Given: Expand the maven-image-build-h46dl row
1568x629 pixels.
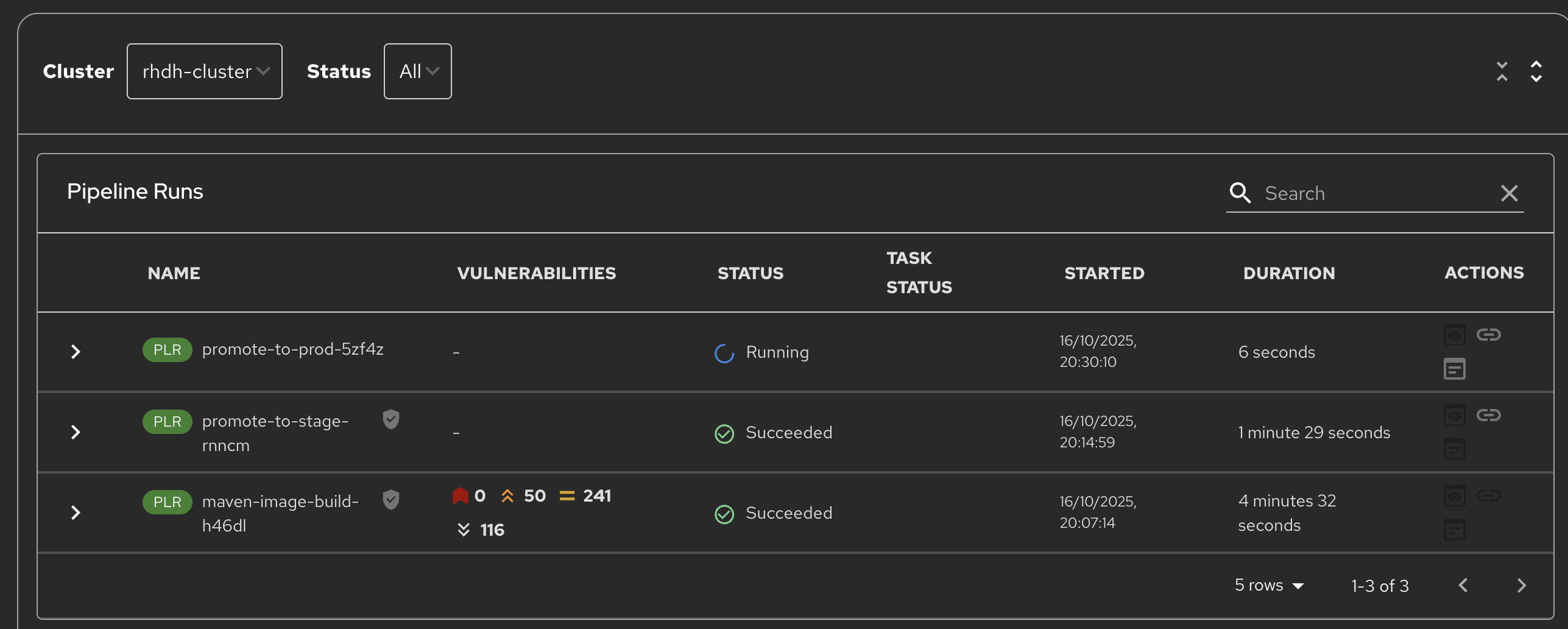Looking at the screenshot, I should click(76, 513).
